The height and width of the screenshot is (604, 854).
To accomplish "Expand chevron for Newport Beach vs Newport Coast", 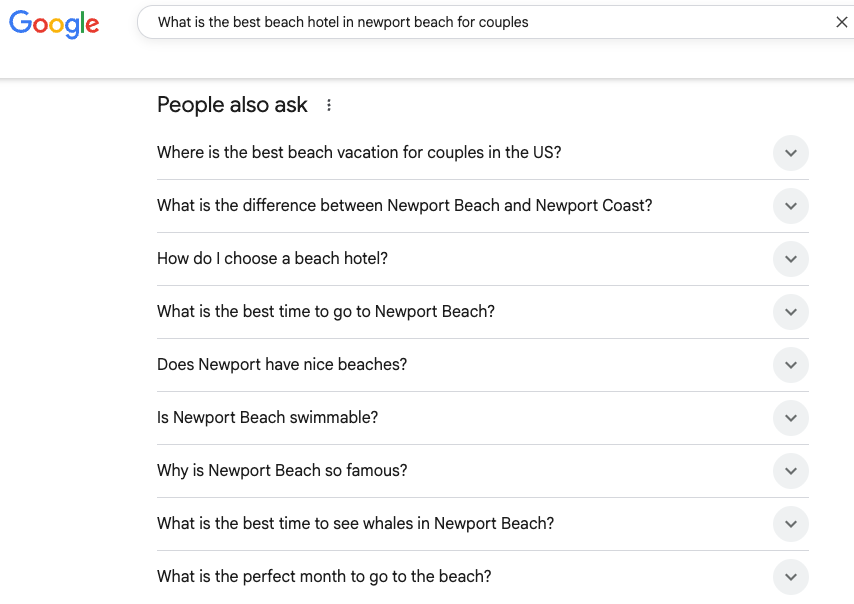I will tap(791, 206).
